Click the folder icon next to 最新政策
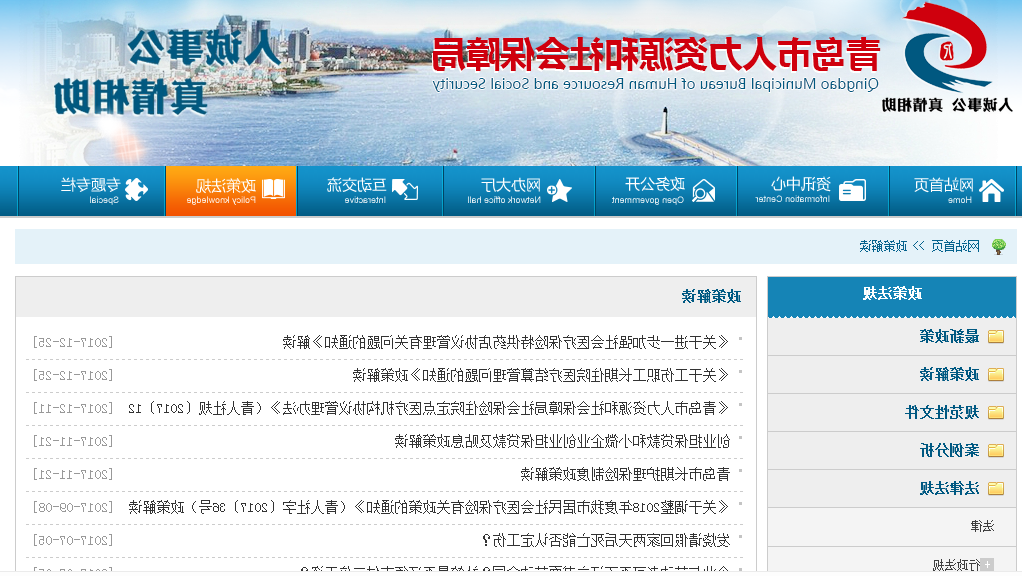The height and width of the screenshot is (576, 1022). click(x=995, y=336)
